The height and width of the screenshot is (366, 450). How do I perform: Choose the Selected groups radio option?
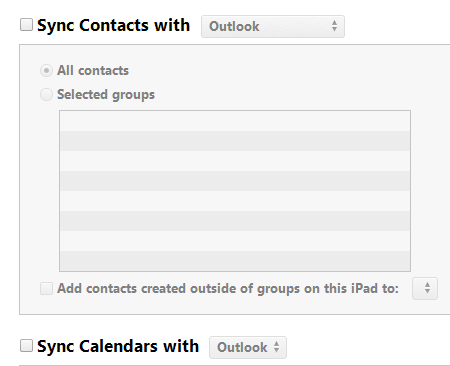(46, 95)
